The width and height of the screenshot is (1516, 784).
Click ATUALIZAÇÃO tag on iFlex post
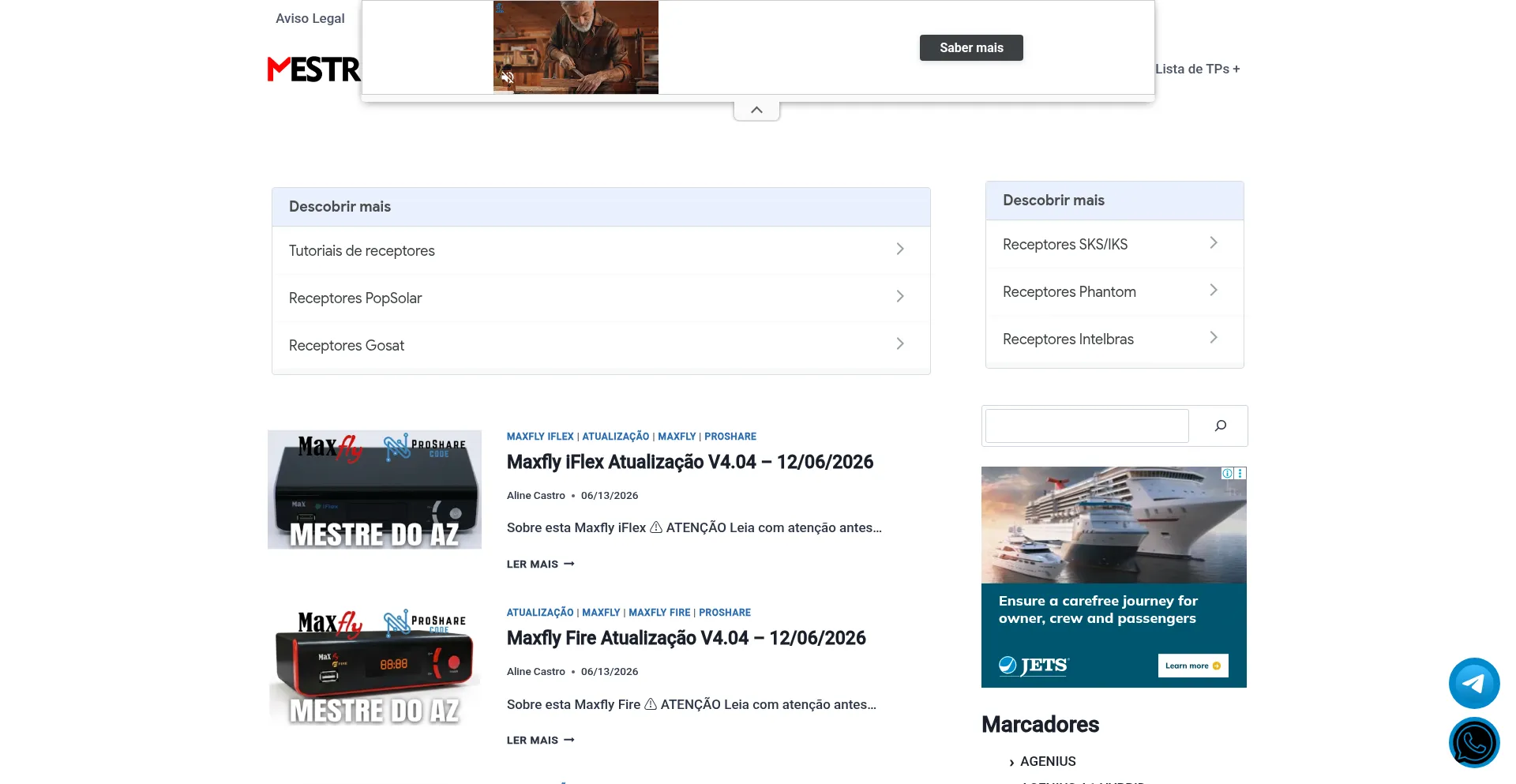(616, 437)
